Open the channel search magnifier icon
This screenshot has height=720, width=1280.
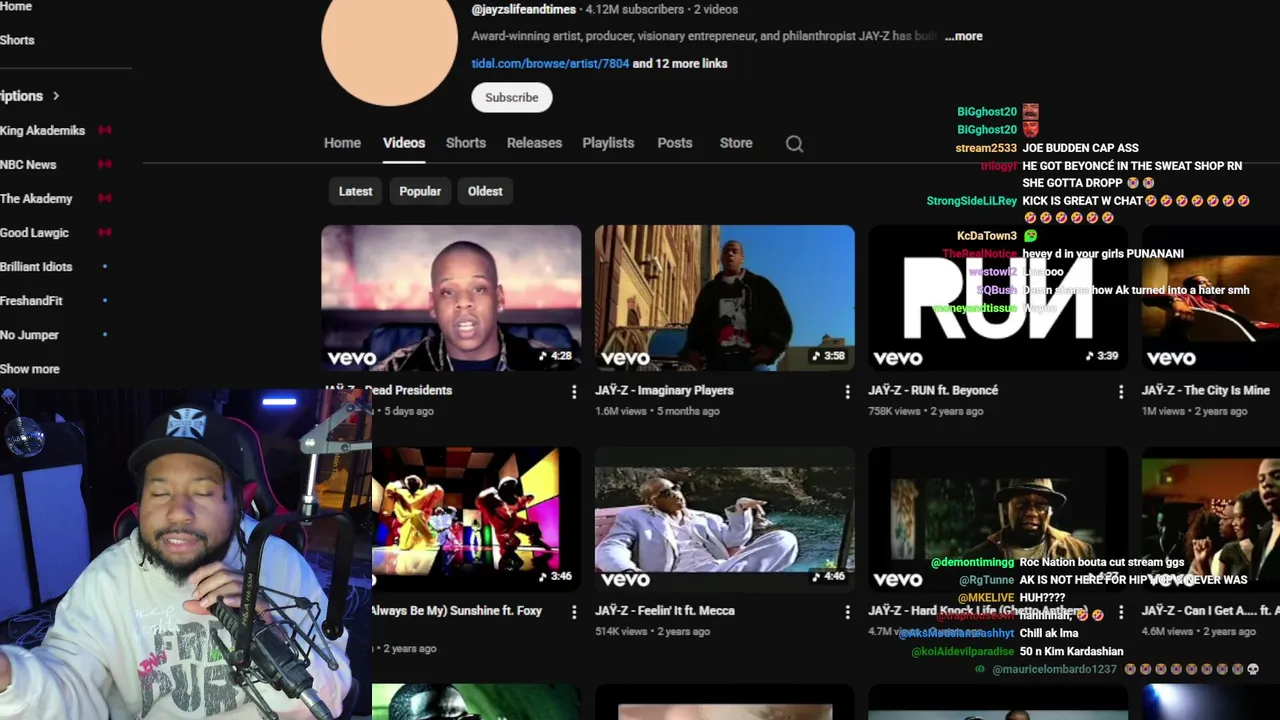coord(794,143)
